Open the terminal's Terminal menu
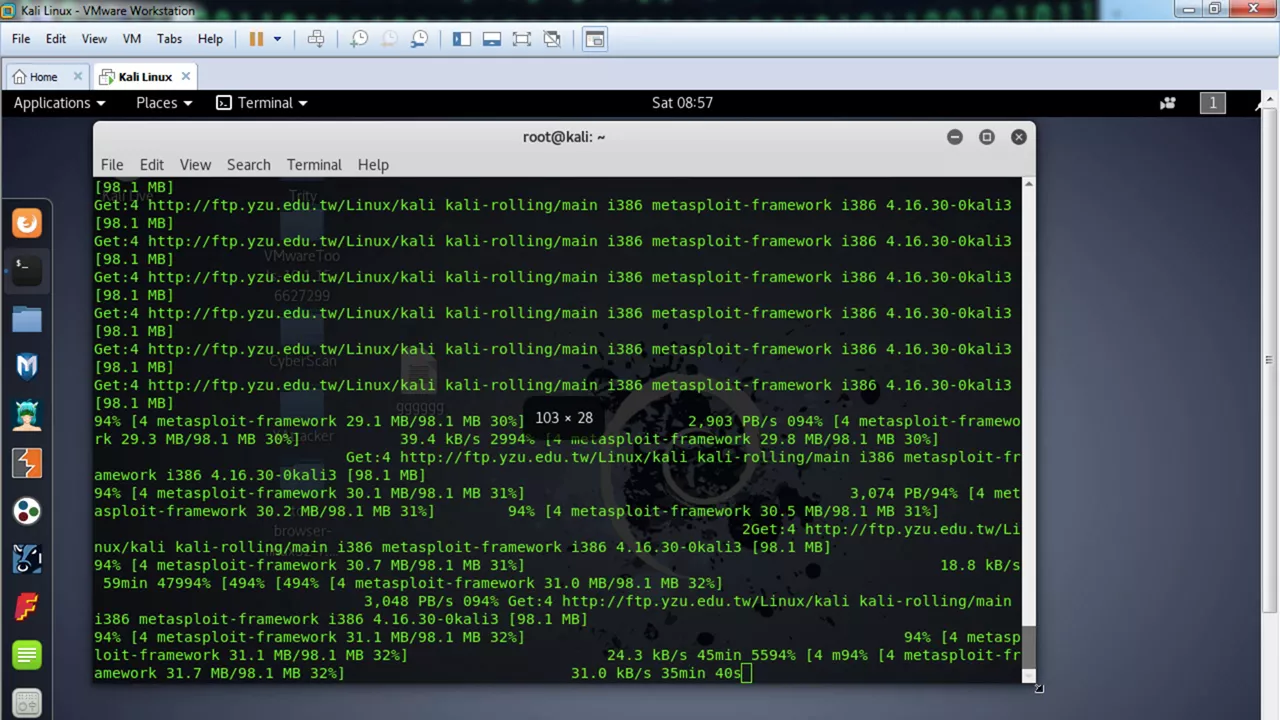 click(x=314, y=164)
